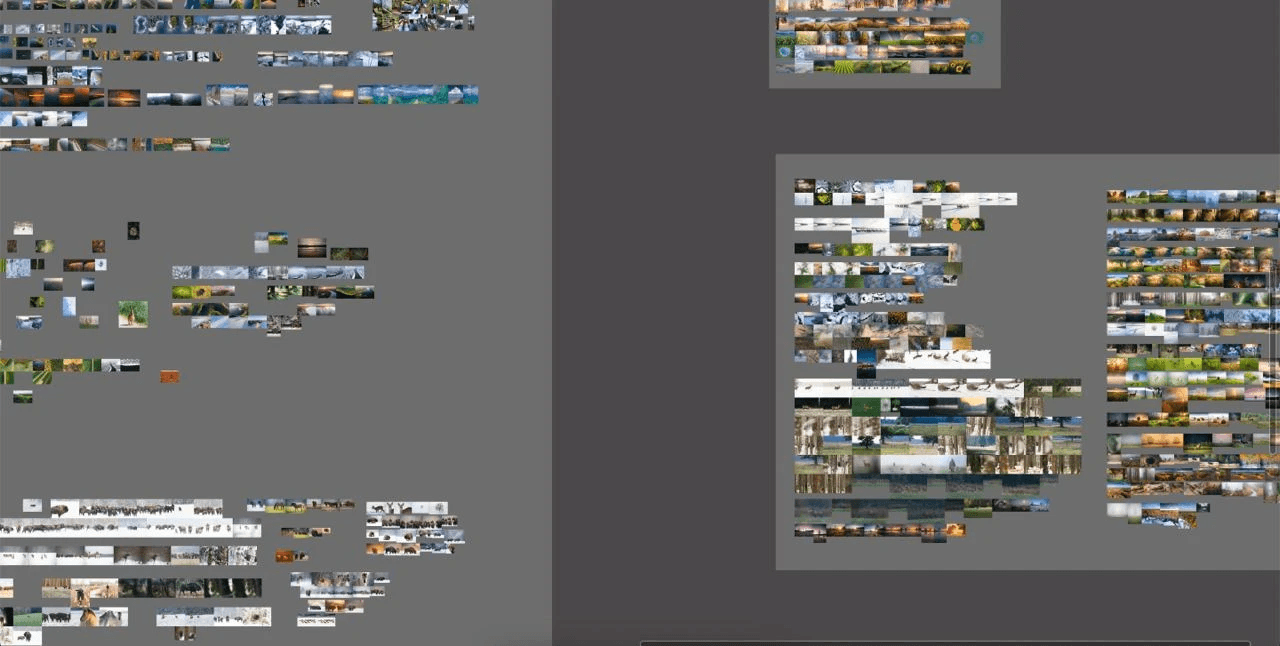Image resolution: width=1280 pixels, height=646 pixels.
Task: Click the teal circular thumbnail beside the top board
Action: (975, 38)
